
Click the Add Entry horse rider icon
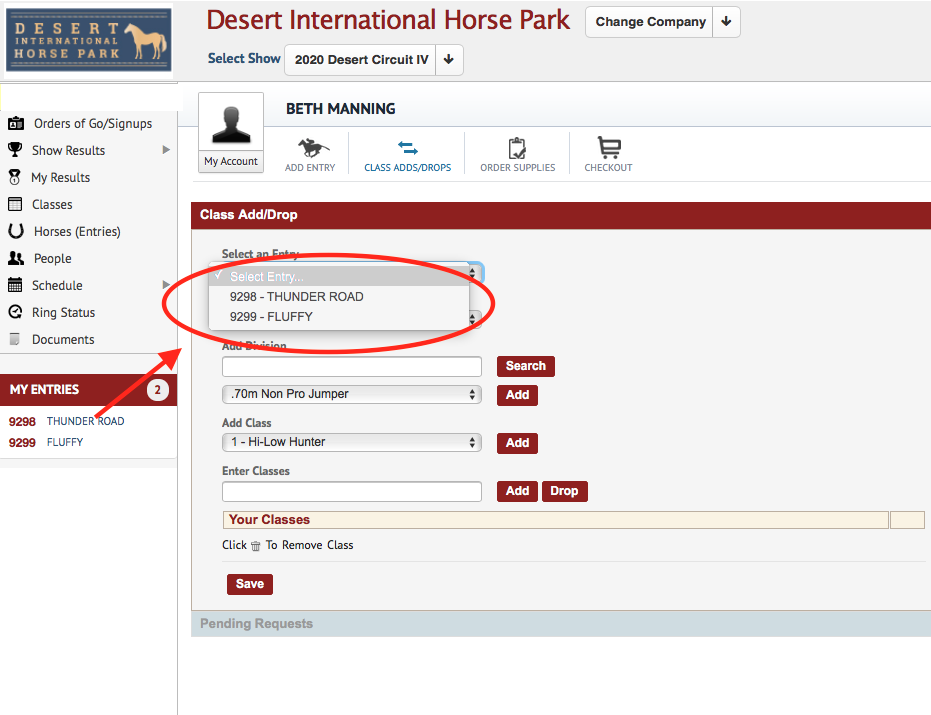pos(313,147)
